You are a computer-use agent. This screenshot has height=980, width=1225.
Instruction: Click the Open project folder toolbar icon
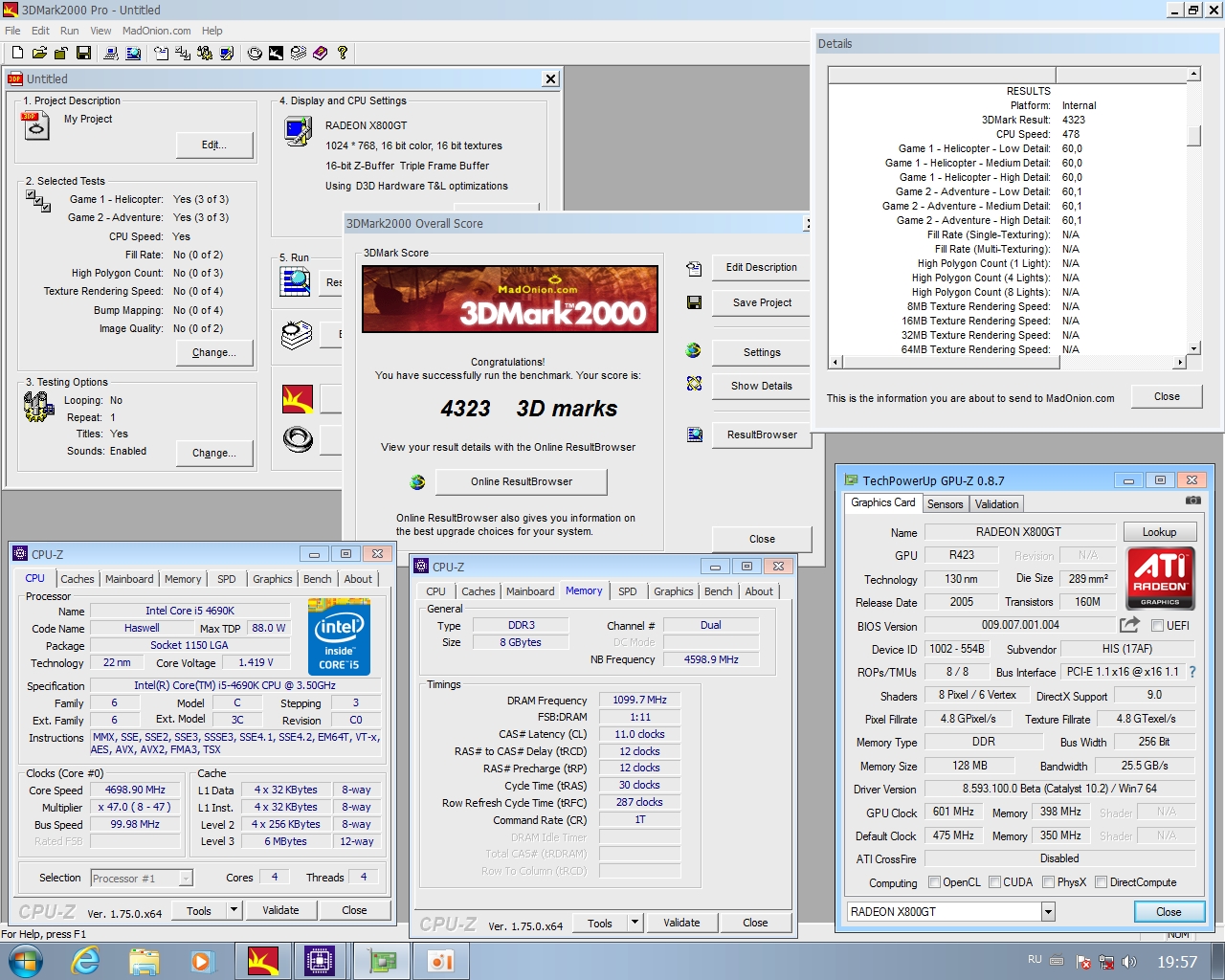coord(39,53)
